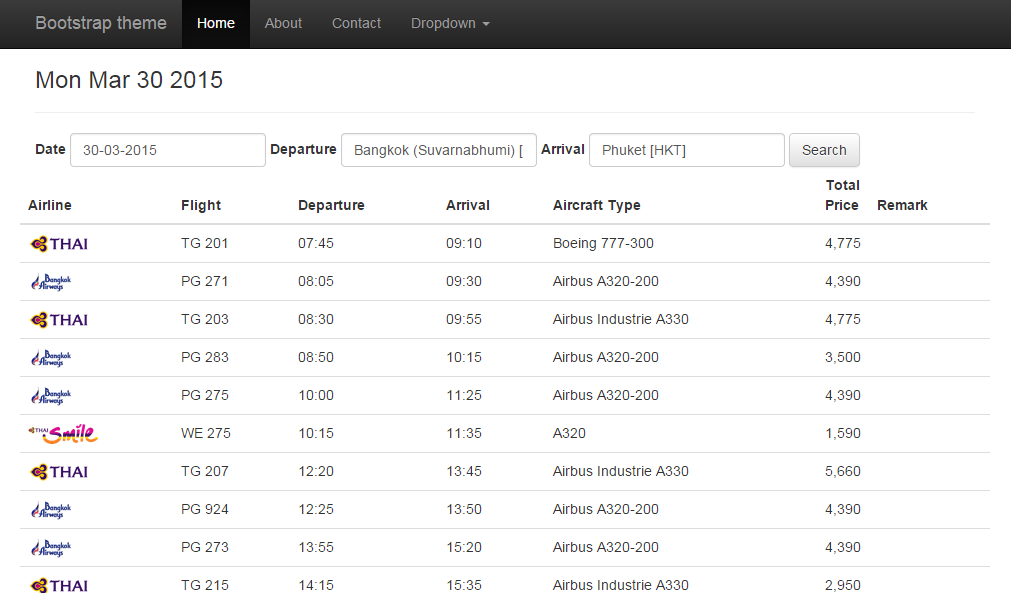This screenshot has width=1011, height=593.
Task: Click the price 3,500
Action: point(843,357)
